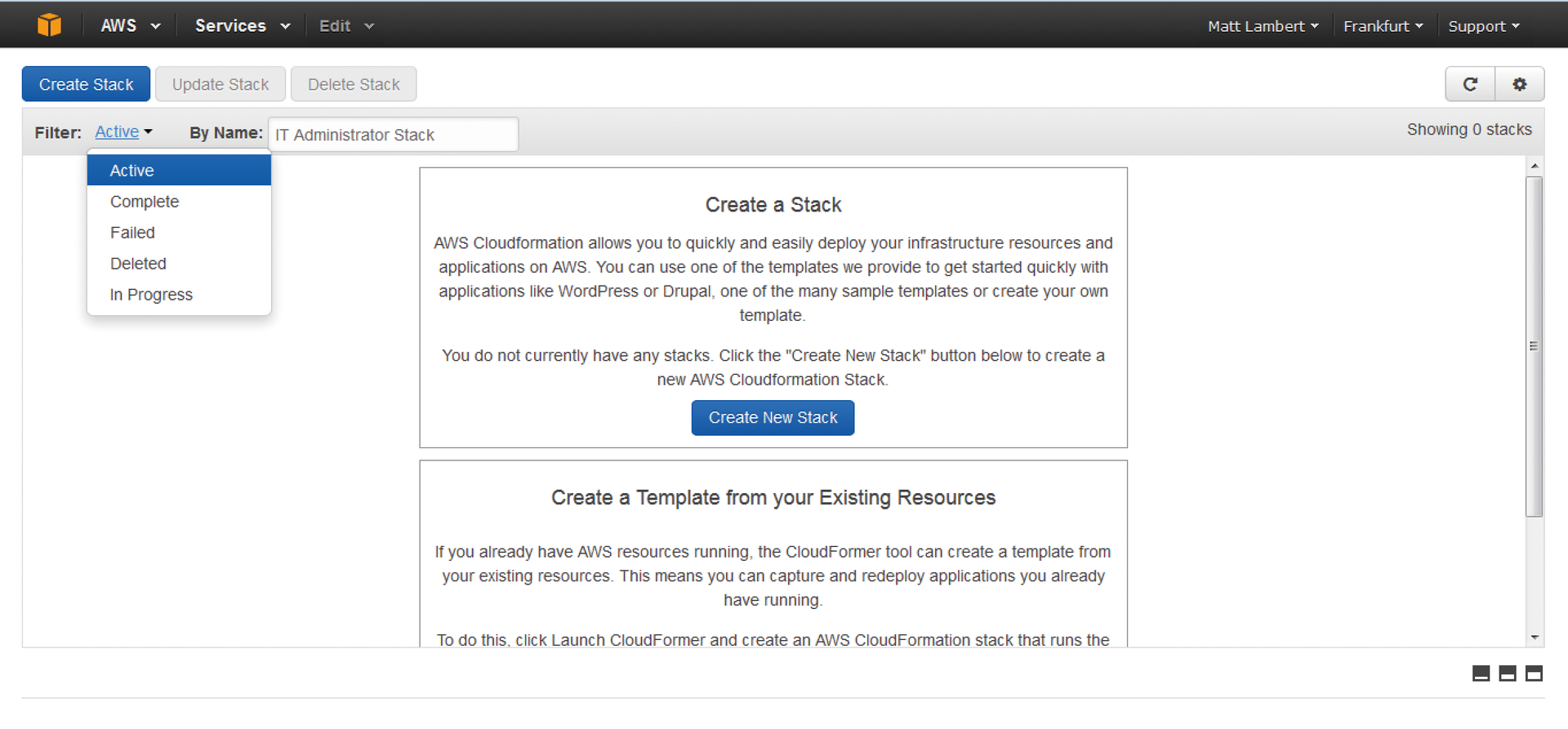Open the Support menu

point(1484,26)
